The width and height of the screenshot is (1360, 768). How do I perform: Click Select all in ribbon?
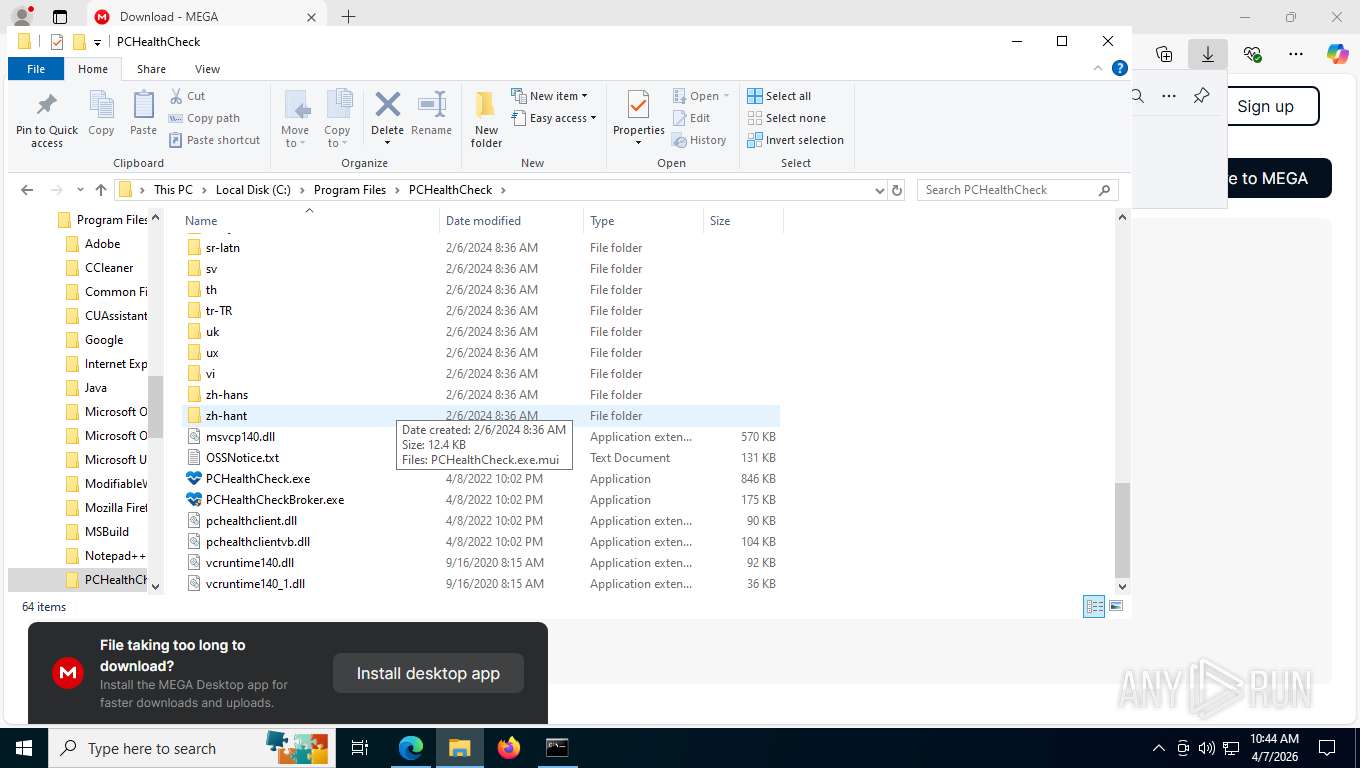pos(779,96)
